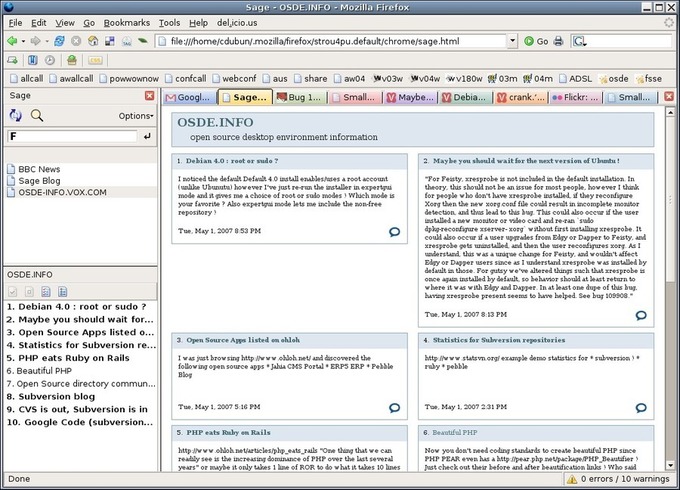Click comment bubble on Ubuntu wait article
Viewport: 680px width, 490px height.
(x=641, y=315)
